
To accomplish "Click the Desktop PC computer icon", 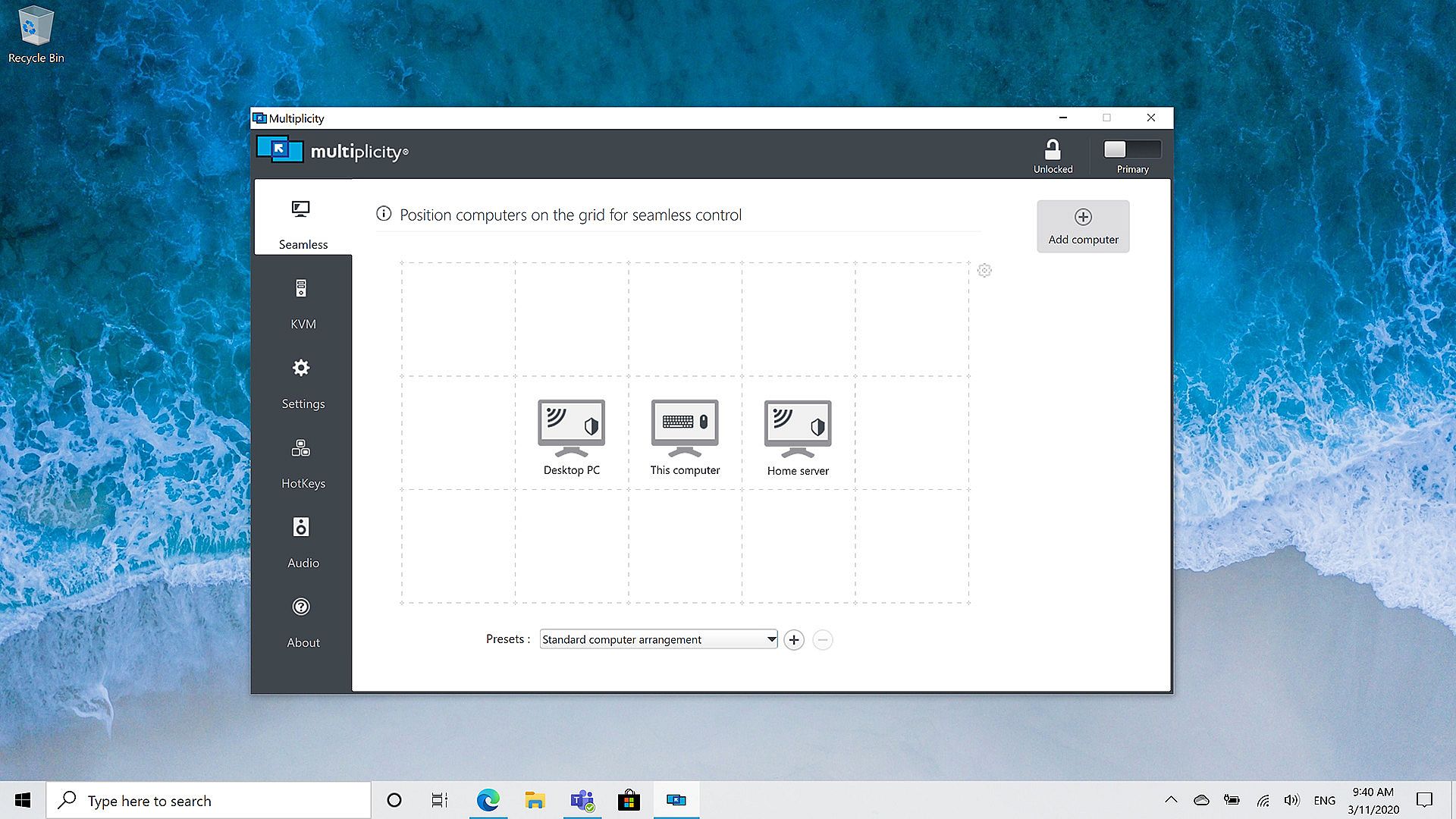I will [x=571, y=428].
